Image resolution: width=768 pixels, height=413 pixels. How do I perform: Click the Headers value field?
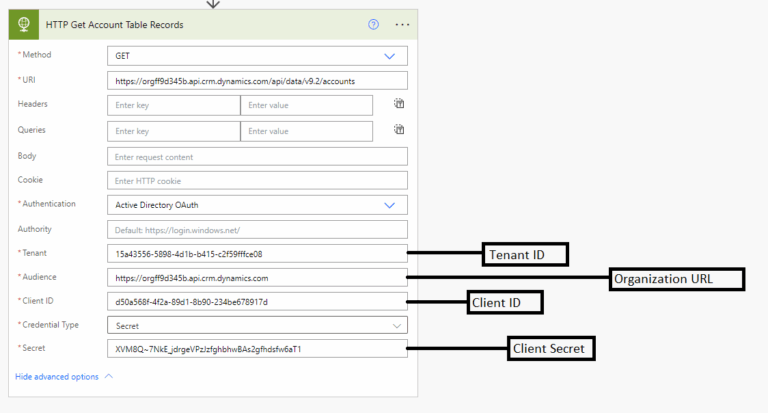click(x=307, y=105)
